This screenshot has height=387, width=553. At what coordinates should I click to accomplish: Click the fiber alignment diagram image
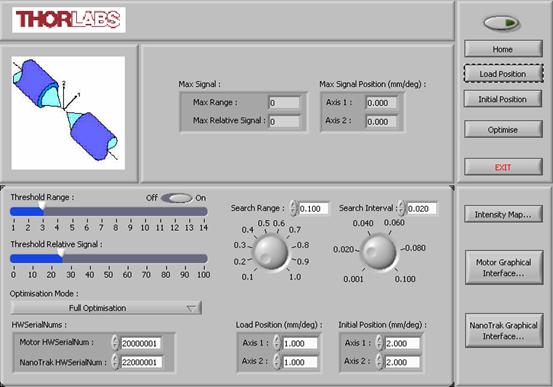click(x=68, y=113)
